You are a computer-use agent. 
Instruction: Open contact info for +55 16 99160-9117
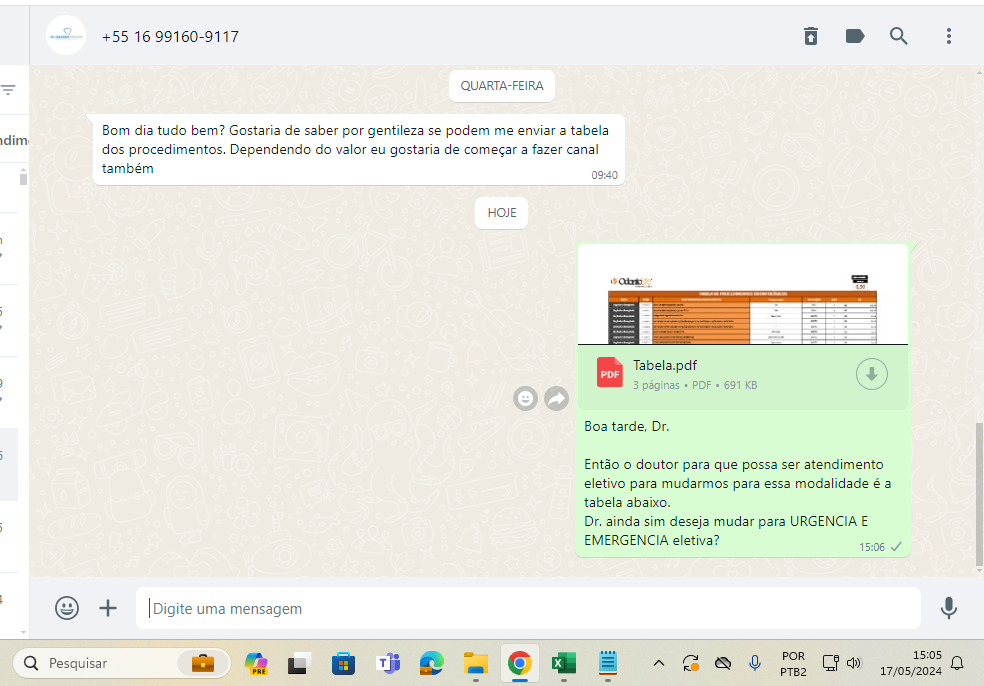coord(170,37)
